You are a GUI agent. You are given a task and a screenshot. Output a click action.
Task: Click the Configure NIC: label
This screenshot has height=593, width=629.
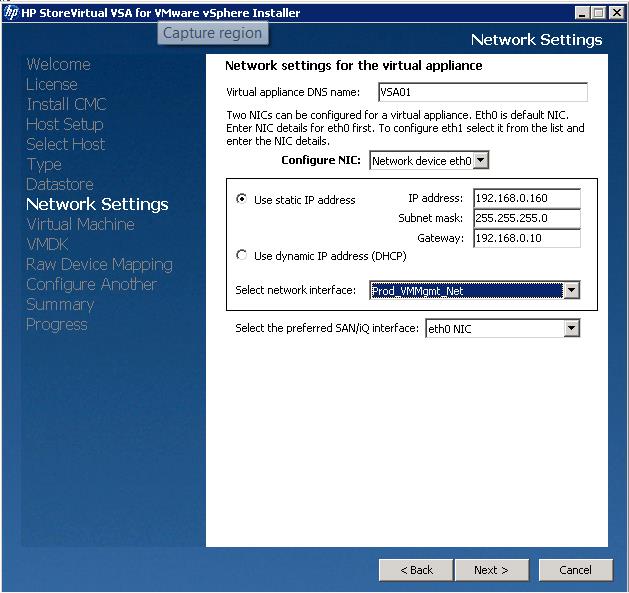(321, 160)
